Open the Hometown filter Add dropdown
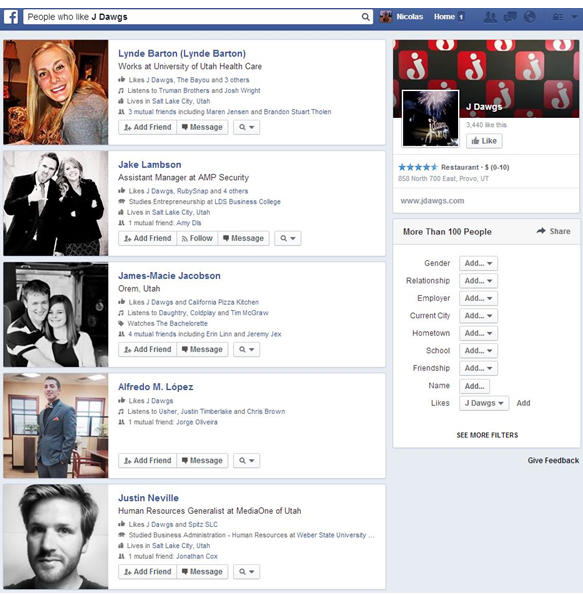Image resolution: width=583 pixels, height=595 pixels. click(x=478, y=333)
